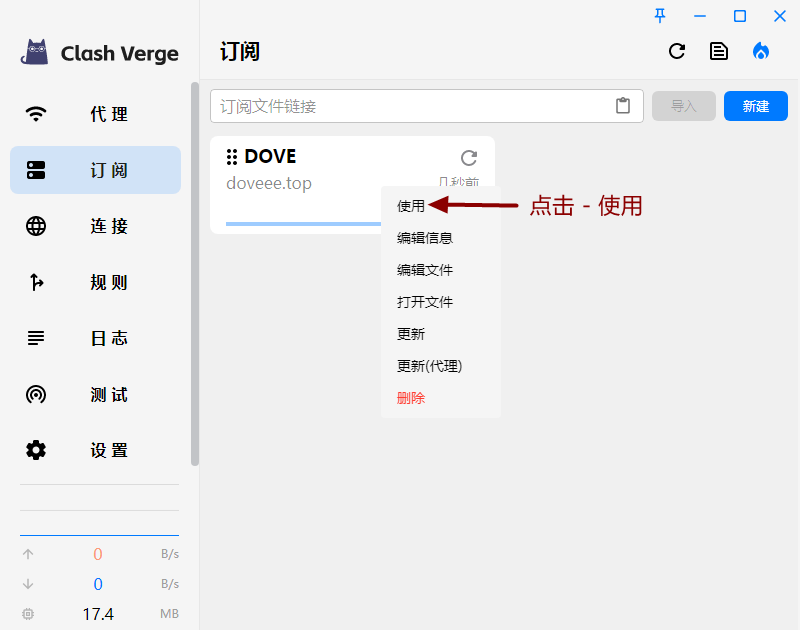Show the 日志 logs page

point(95,338)
